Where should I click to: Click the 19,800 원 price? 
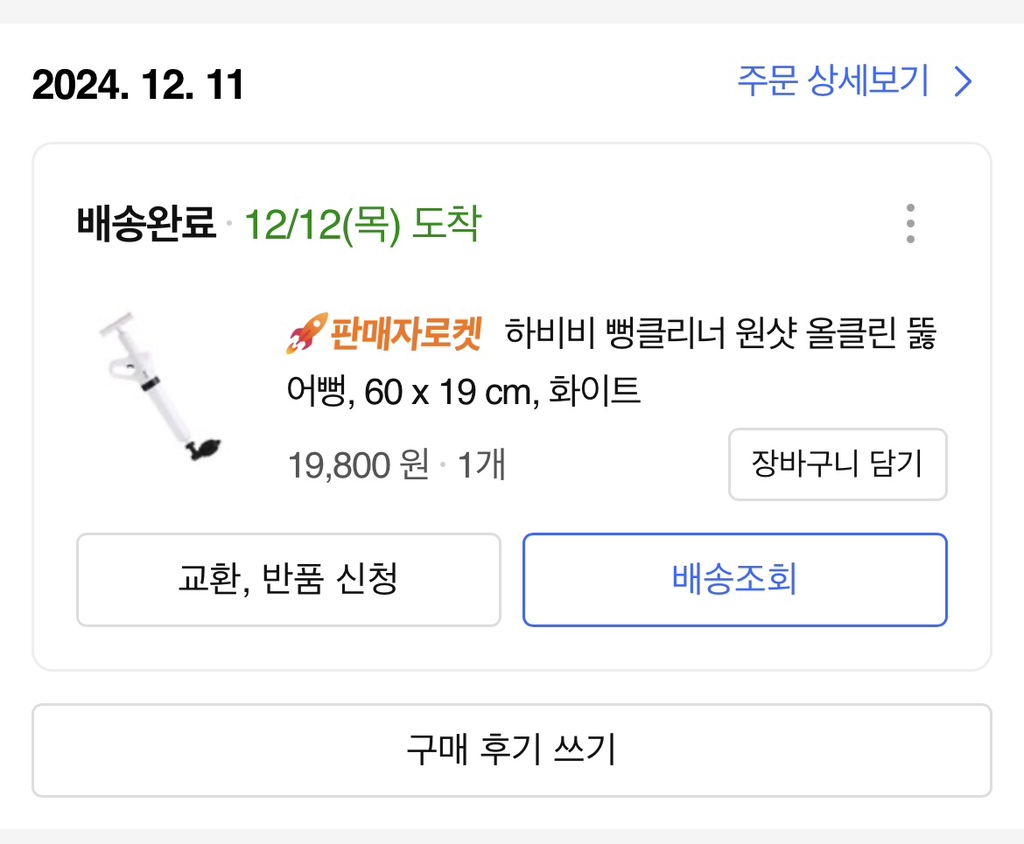click(x=358, y=465)
